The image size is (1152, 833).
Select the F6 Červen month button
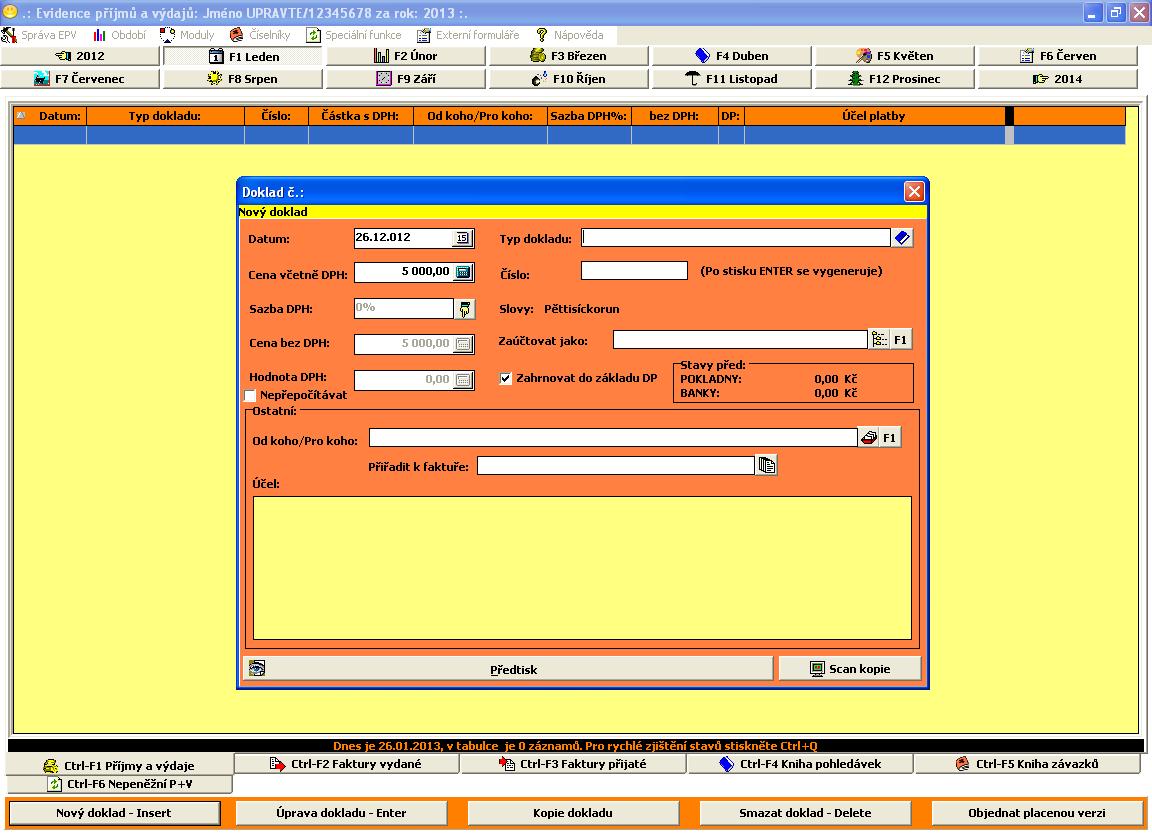point(1058,56)
